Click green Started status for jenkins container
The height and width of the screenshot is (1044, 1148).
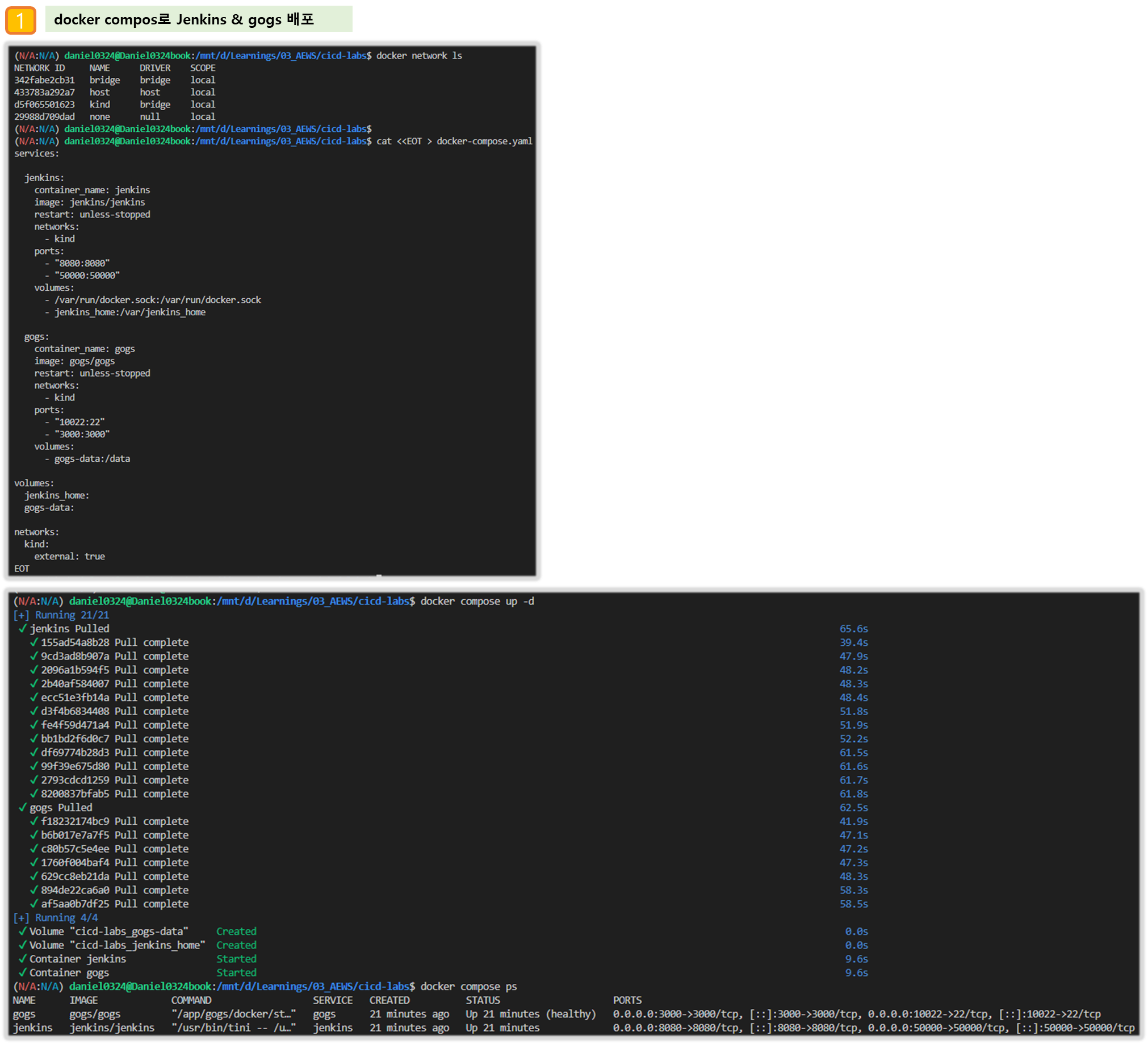click(236, 959)
